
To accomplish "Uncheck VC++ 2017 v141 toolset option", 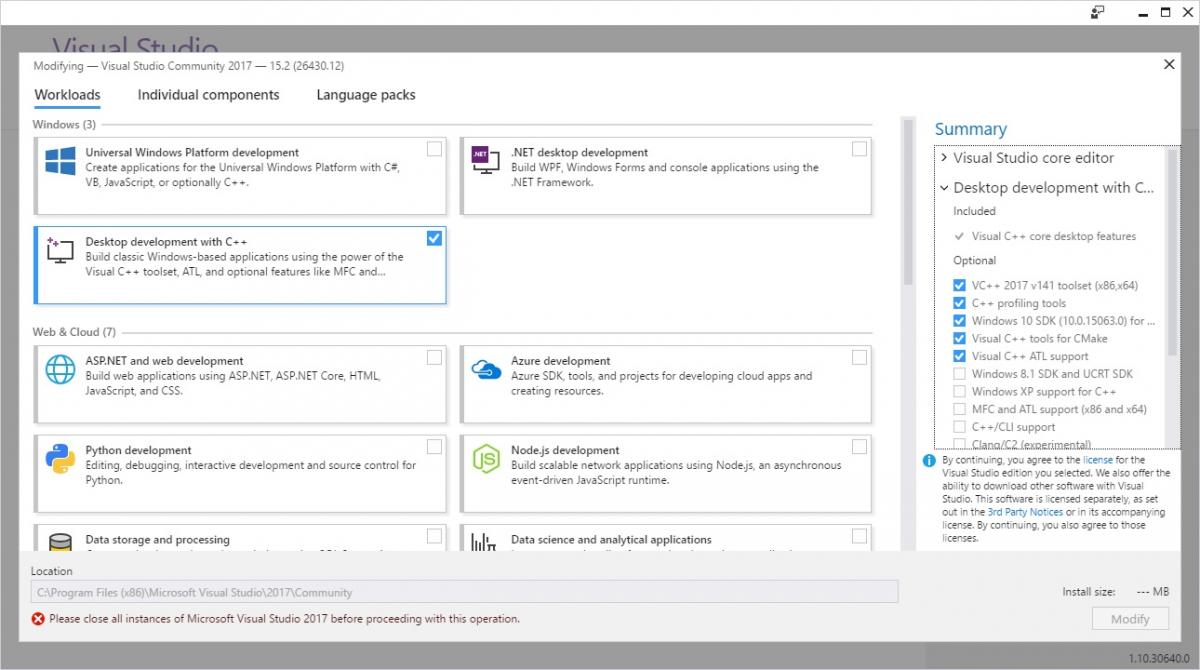I will pos(960,286).
